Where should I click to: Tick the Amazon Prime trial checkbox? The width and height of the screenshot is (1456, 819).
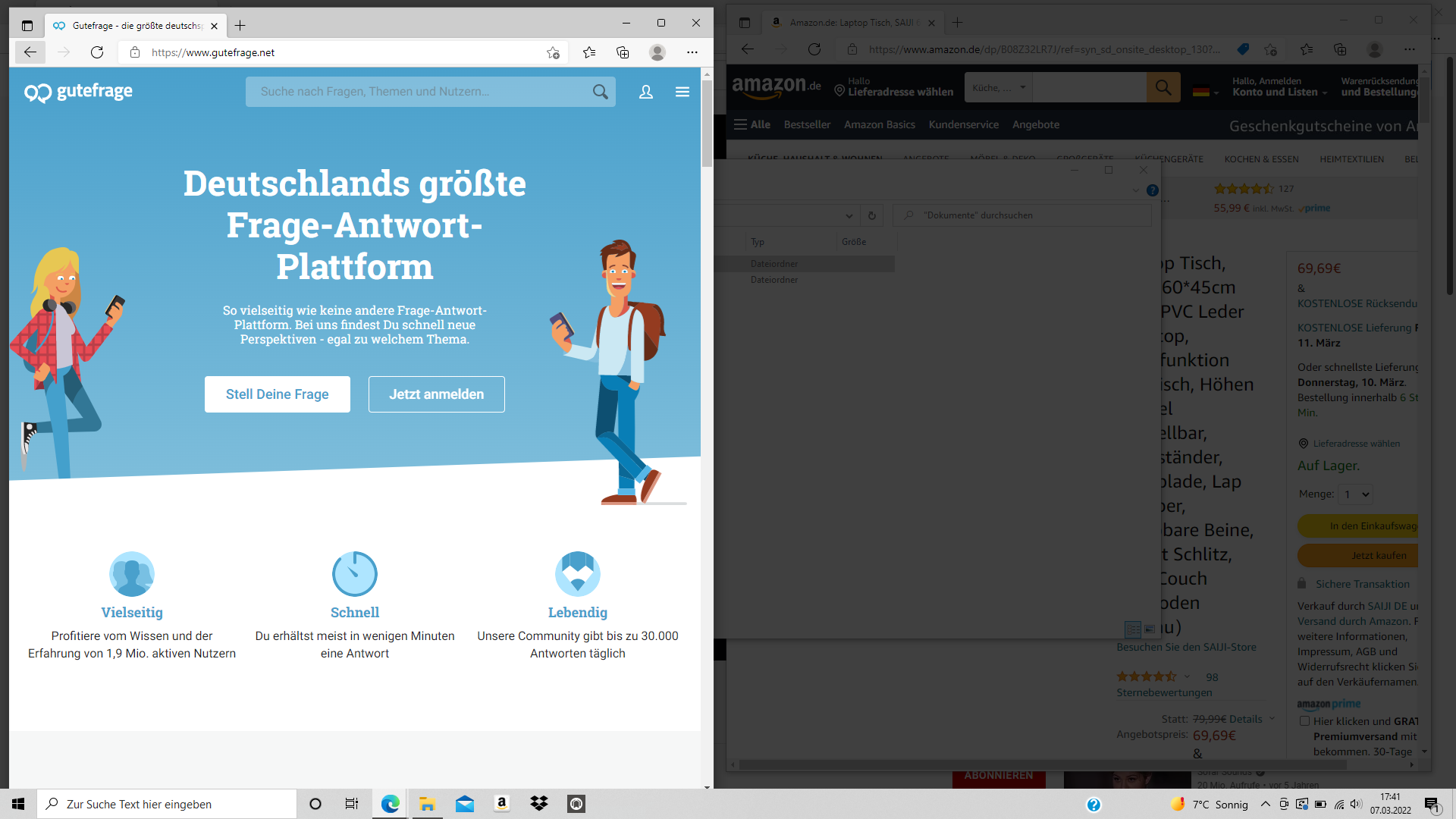(1304, 721)
